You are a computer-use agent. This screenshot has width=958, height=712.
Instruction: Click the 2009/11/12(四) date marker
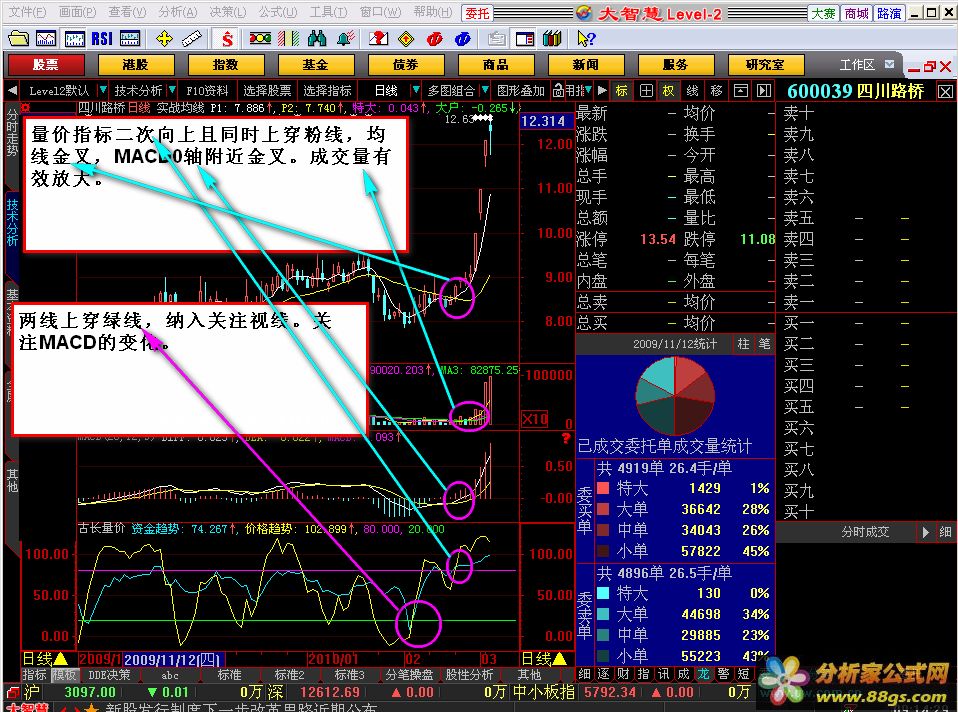click(174, 659)
